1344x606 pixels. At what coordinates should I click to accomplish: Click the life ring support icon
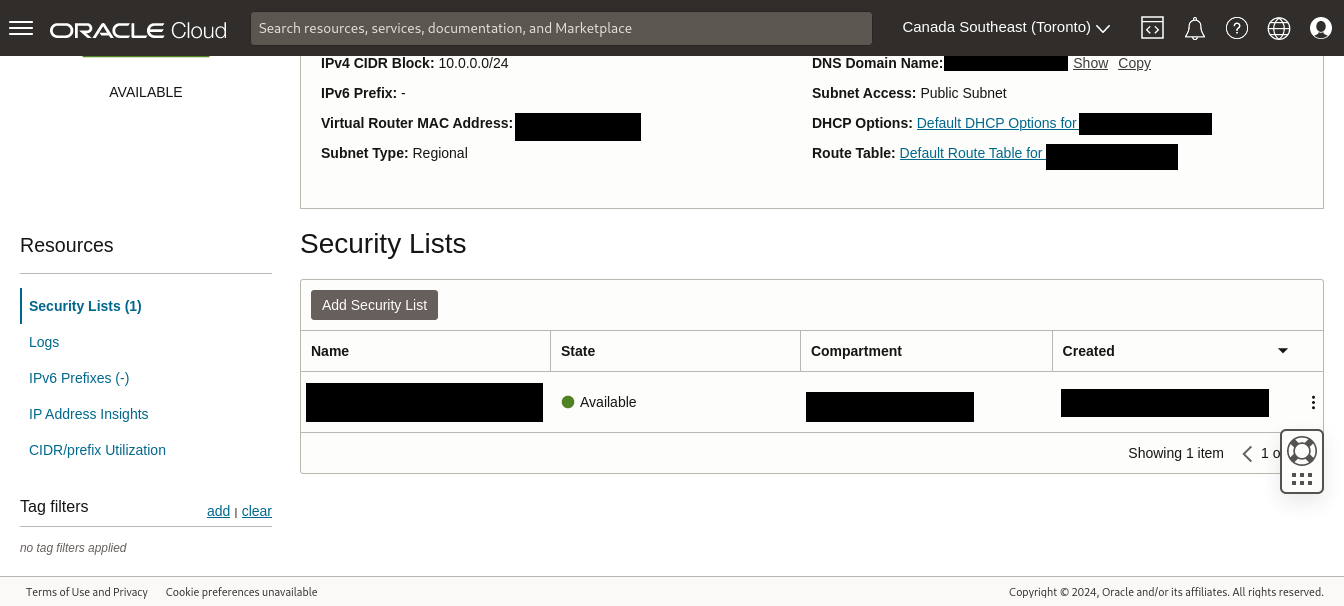tap(1301, 451)
